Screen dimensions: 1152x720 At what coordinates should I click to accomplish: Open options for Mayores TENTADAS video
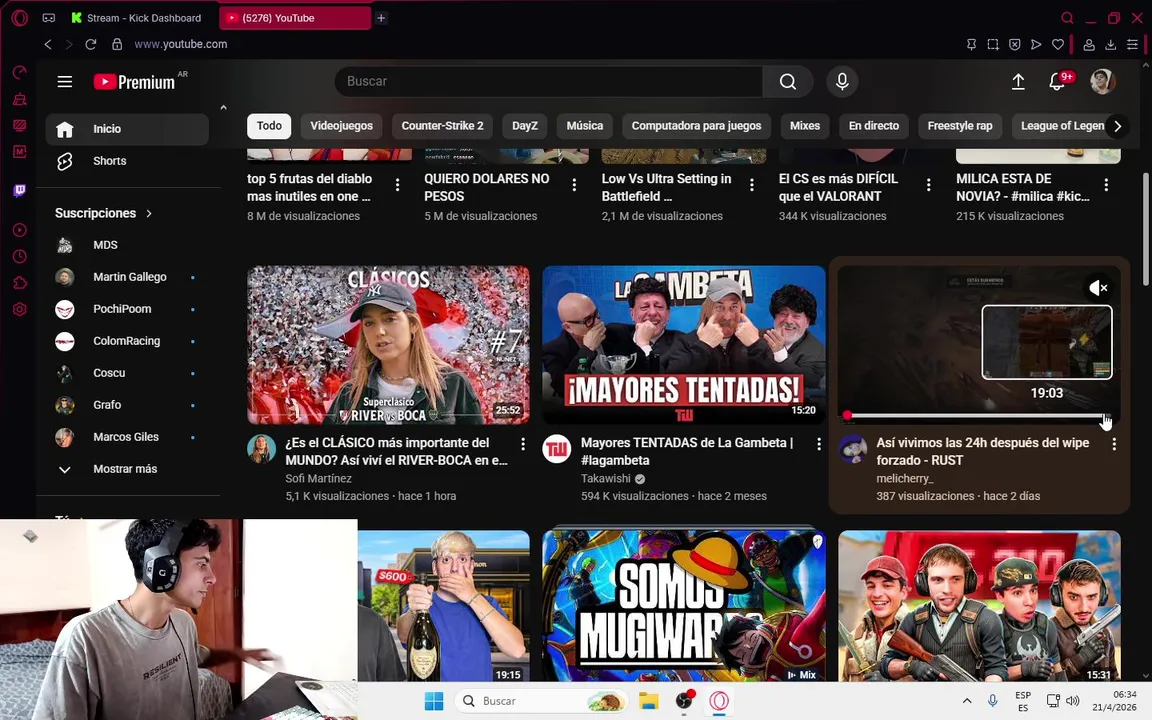[818, 444]
